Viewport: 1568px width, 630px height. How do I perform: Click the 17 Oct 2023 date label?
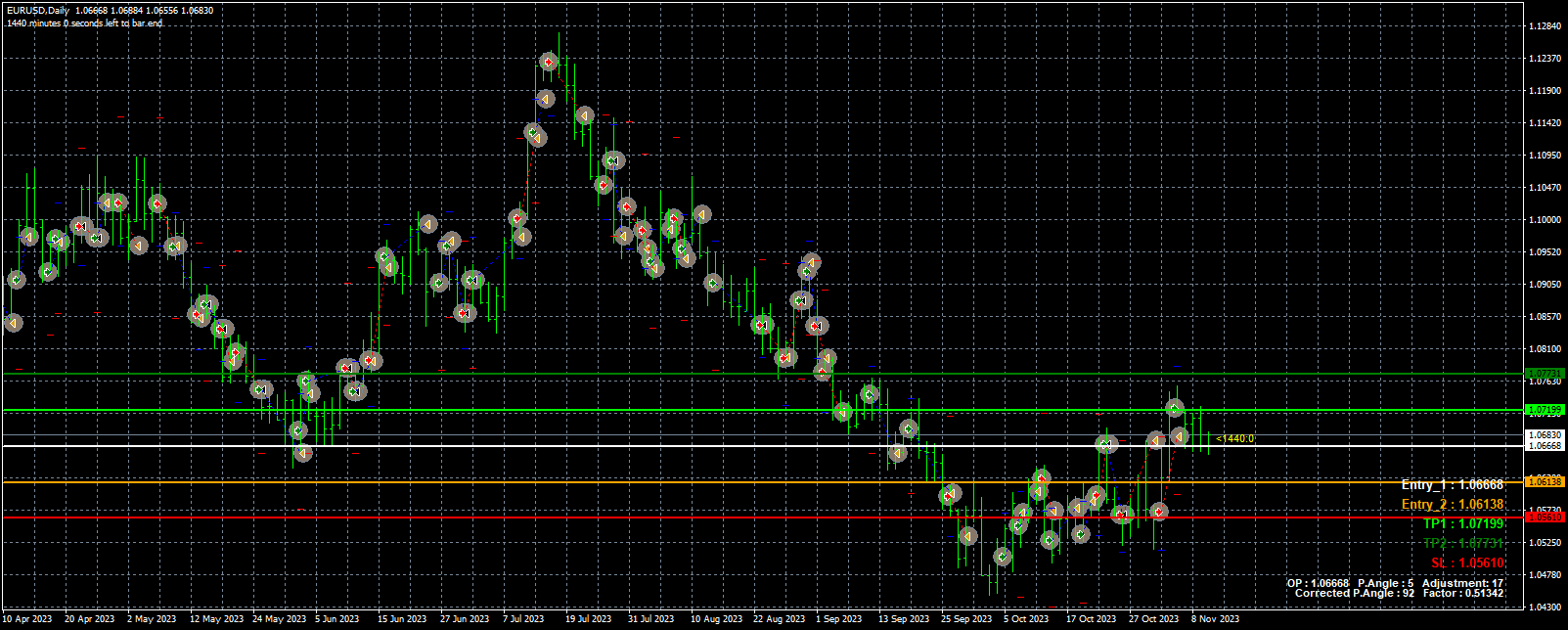pos(1091,619)
